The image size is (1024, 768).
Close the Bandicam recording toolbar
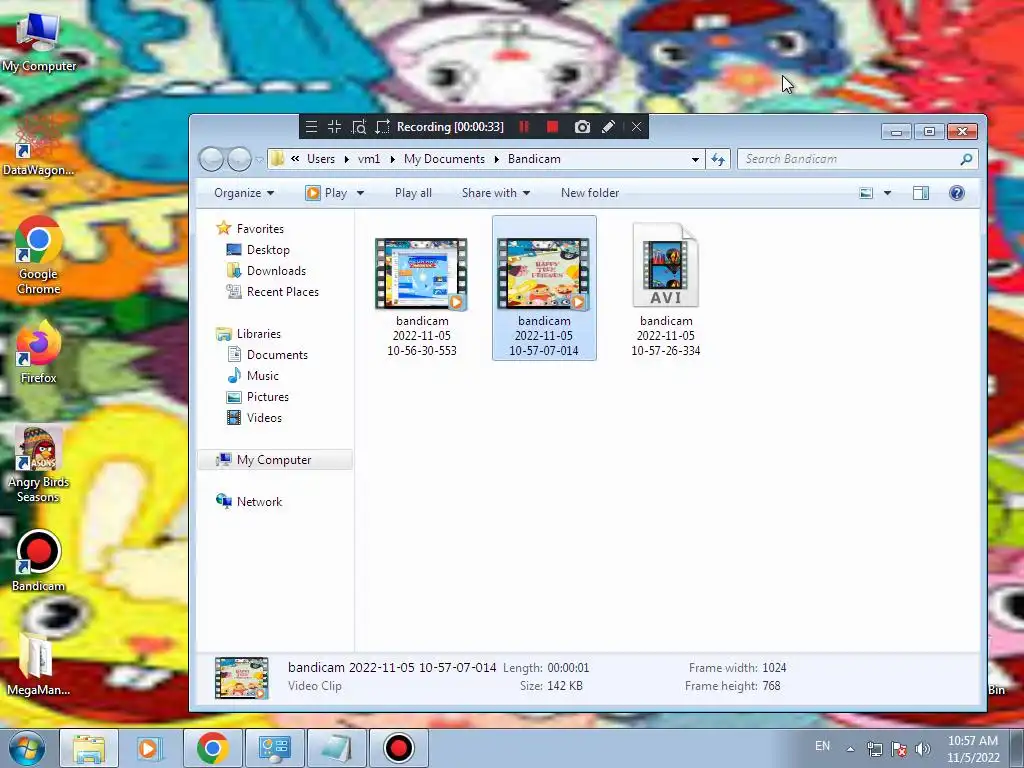click(x=637, y=127)
